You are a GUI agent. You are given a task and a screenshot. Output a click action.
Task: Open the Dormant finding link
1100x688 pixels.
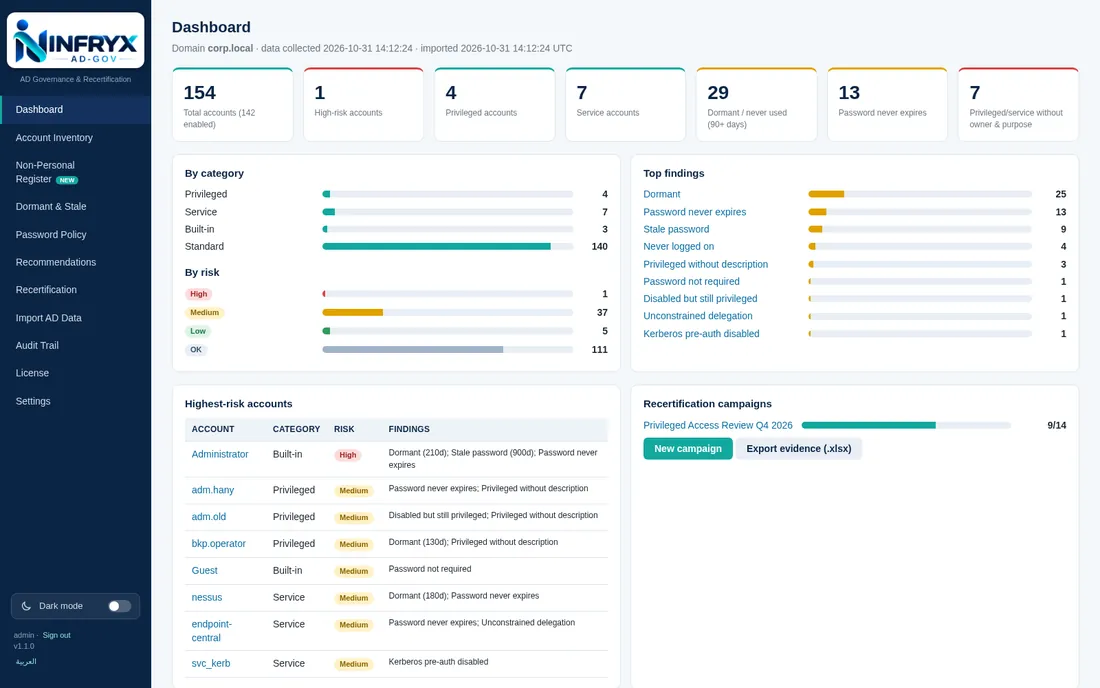tap(662, 194)
